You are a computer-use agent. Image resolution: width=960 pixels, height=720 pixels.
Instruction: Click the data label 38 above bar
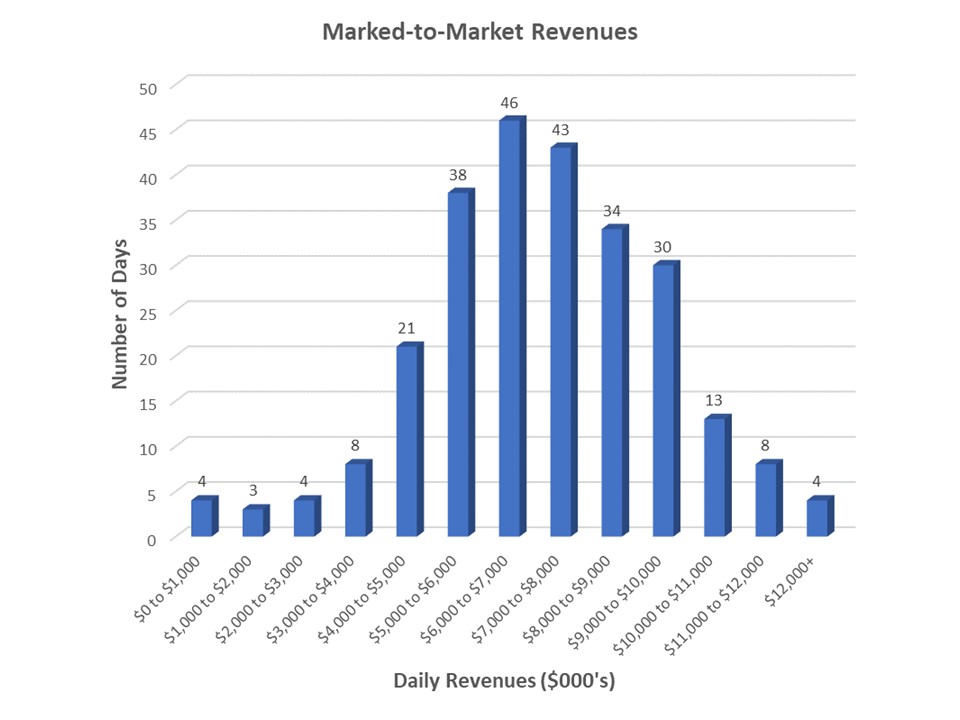[459, 175]
